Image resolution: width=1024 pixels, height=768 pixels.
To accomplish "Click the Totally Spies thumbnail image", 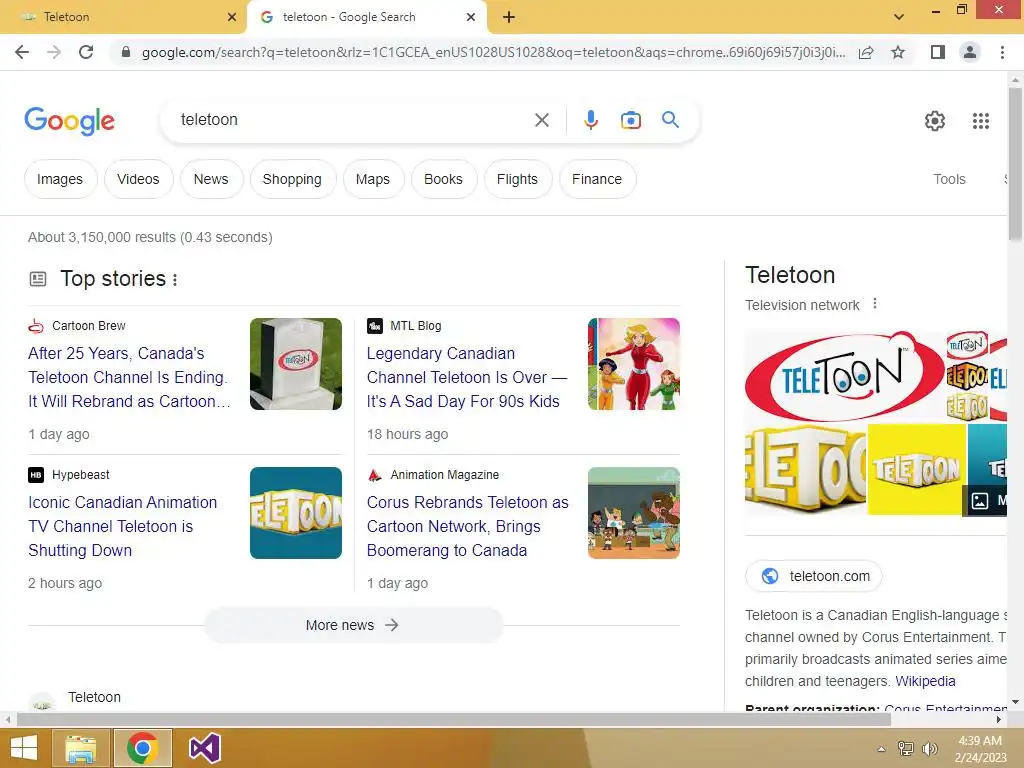I will pos(634,364).
